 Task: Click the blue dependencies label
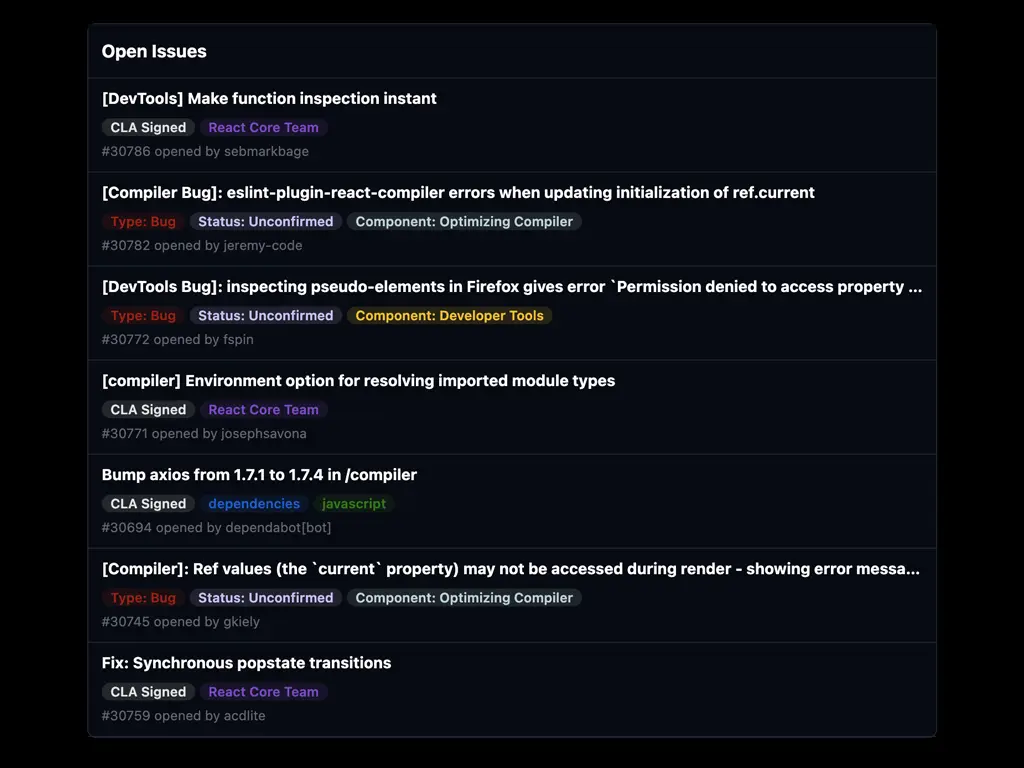pos(254,504)
